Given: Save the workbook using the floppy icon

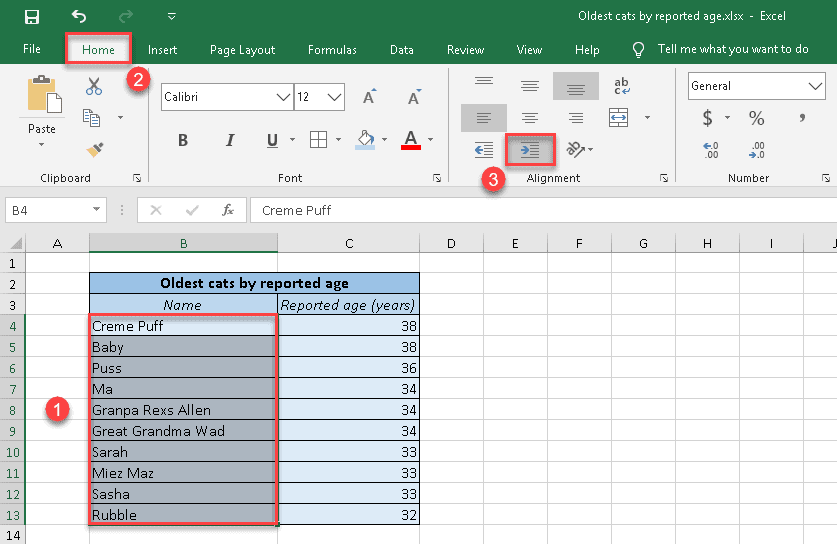Looking at the screenshot, I should (x=32, y=17).
